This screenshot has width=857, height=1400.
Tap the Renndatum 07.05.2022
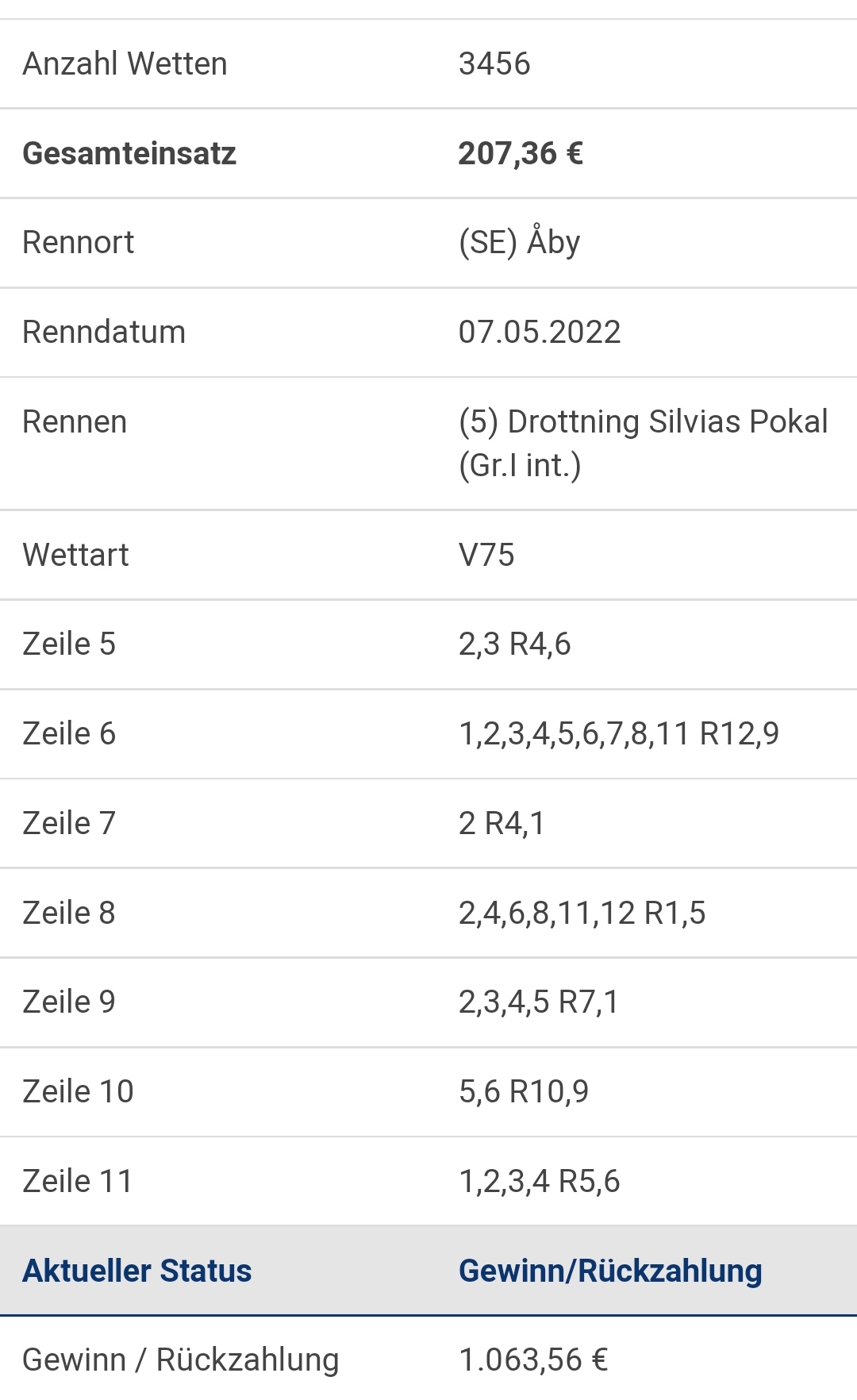540,332
